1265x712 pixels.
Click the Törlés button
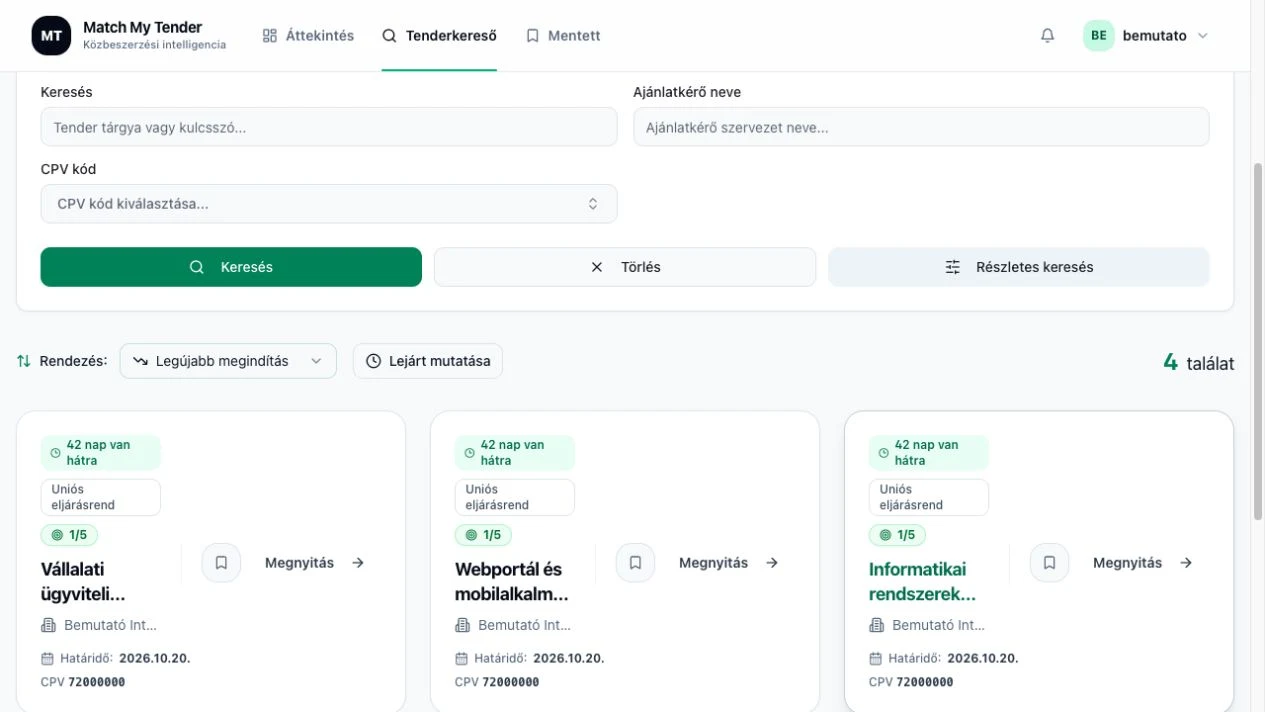point(625,267)
